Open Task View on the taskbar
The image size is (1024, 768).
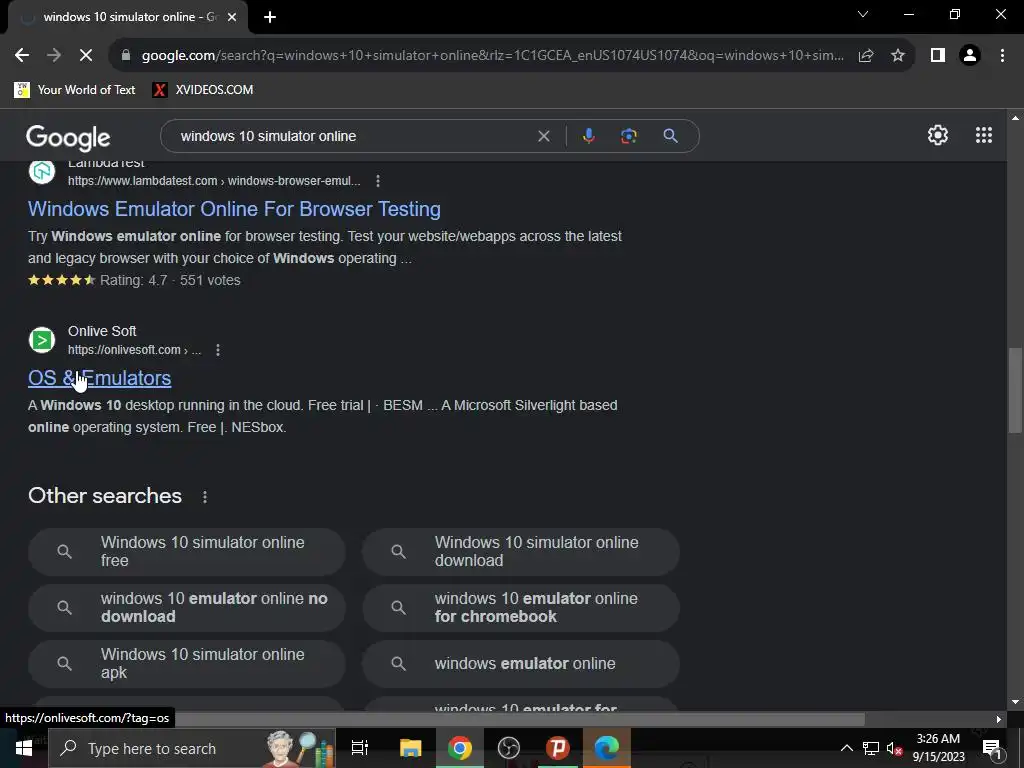click(360, 748)
